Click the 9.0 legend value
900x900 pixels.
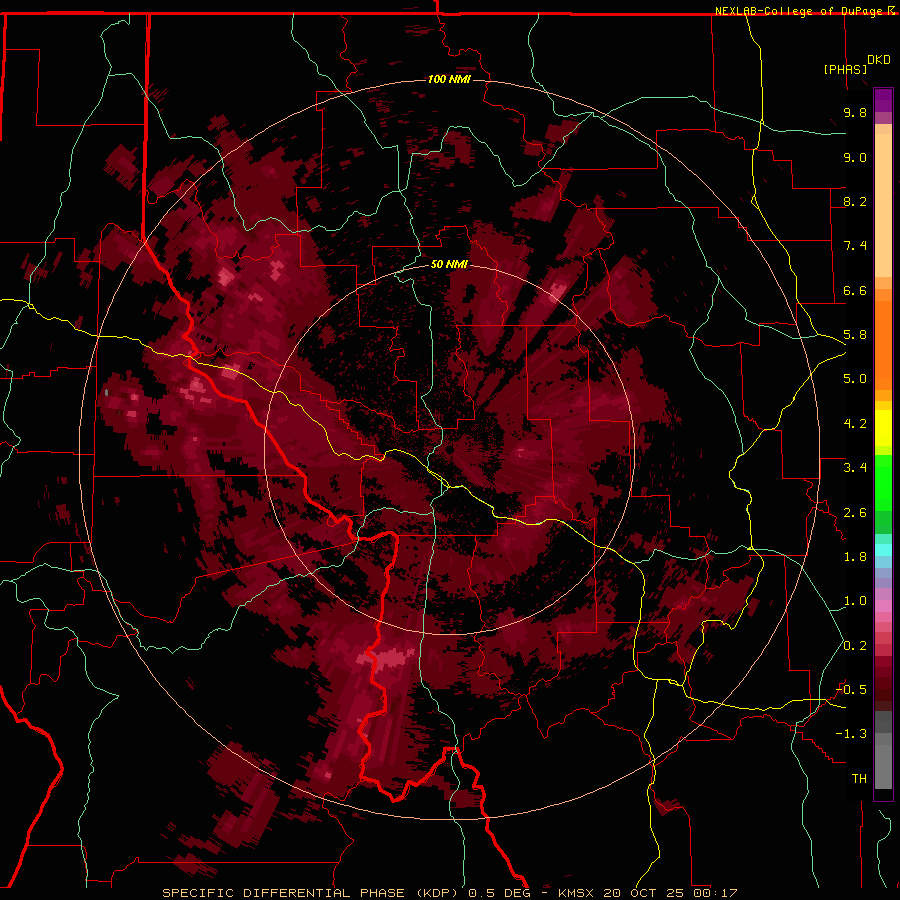pyautogui.click(x=855, y=157)
